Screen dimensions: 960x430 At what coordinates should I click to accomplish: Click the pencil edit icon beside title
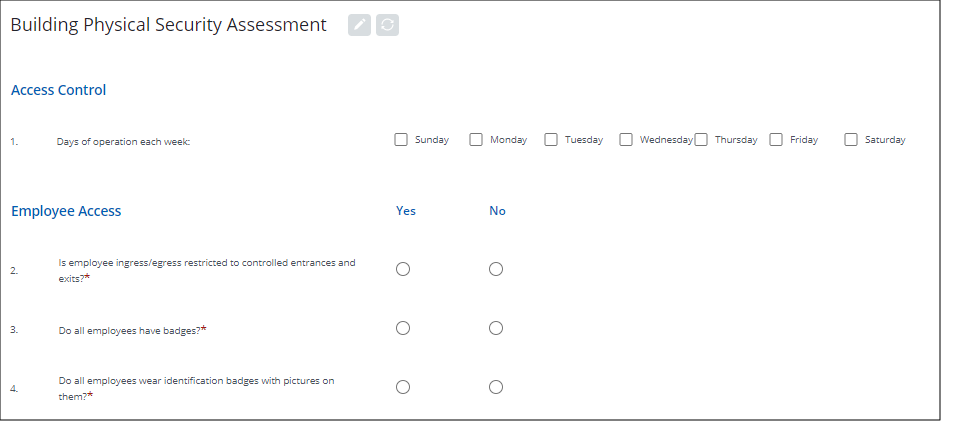[359, 25]
